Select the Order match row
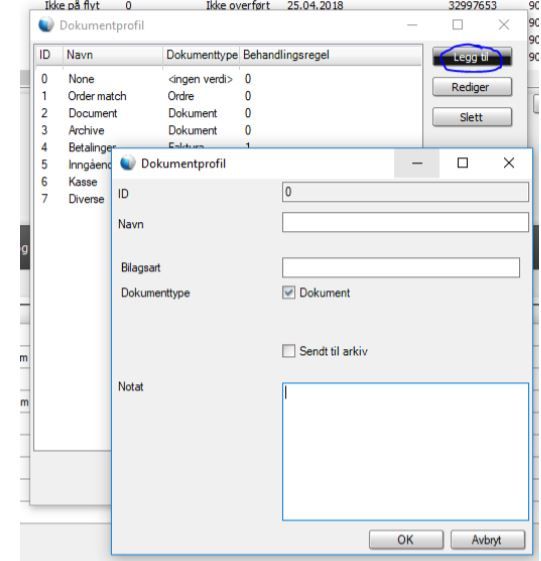The image size is (541, 561). click(x=228, y=96)
